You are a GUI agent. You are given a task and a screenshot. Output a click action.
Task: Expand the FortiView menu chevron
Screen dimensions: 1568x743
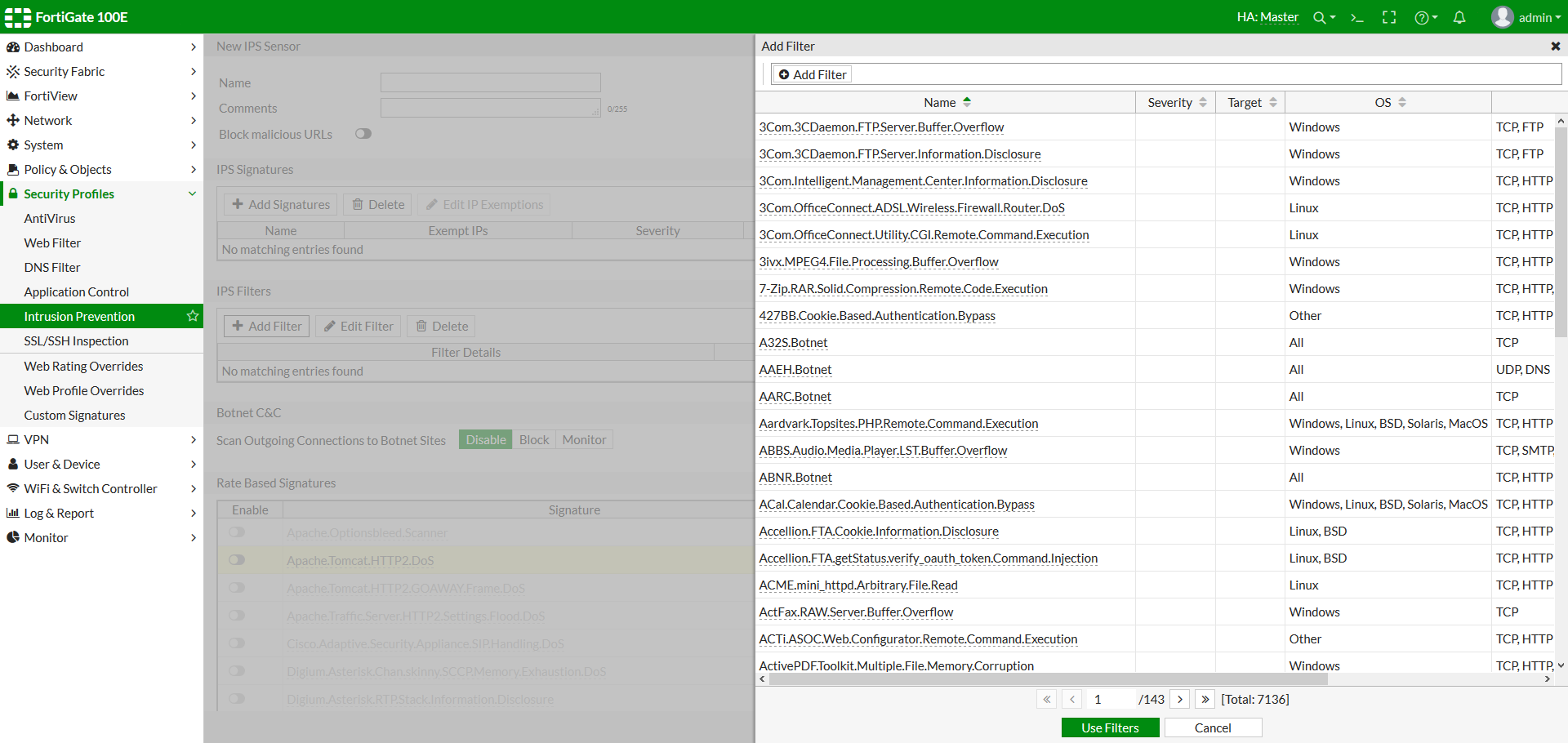coord(194,96)
